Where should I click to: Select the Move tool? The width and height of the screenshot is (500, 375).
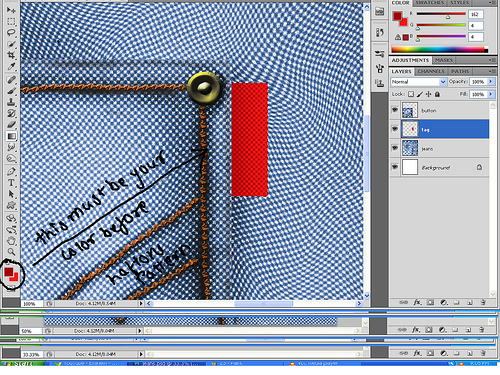pyautogui.click(x=11, y=10)
